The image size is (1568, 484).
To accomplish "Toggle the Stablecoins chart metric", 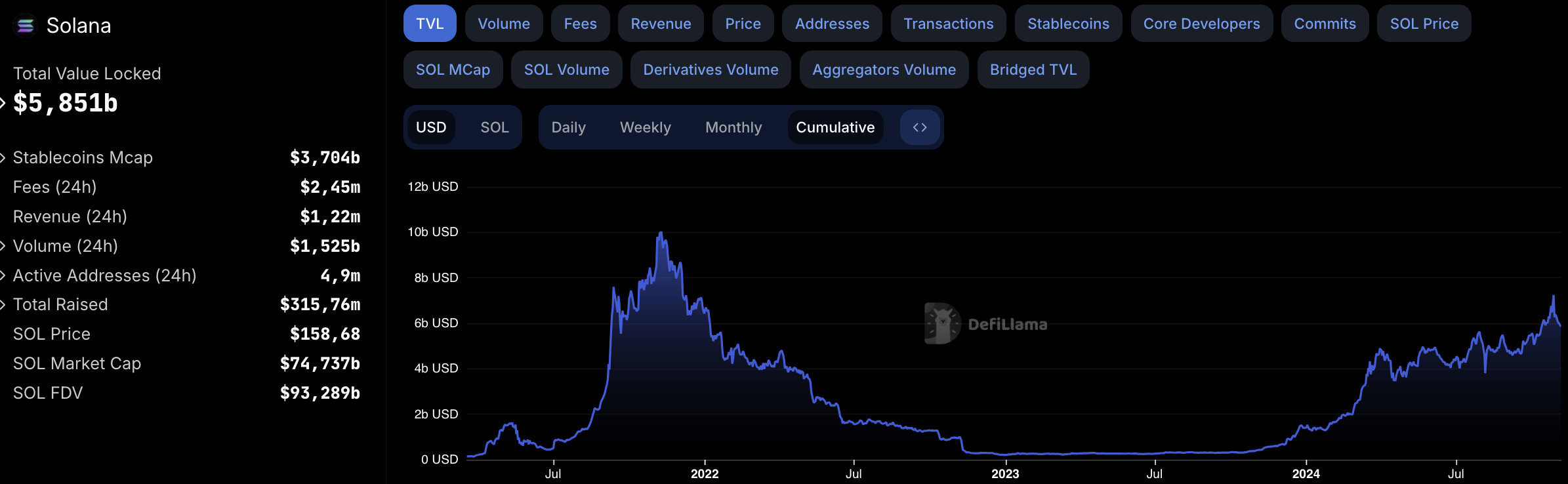I will tap(1069, 24).
